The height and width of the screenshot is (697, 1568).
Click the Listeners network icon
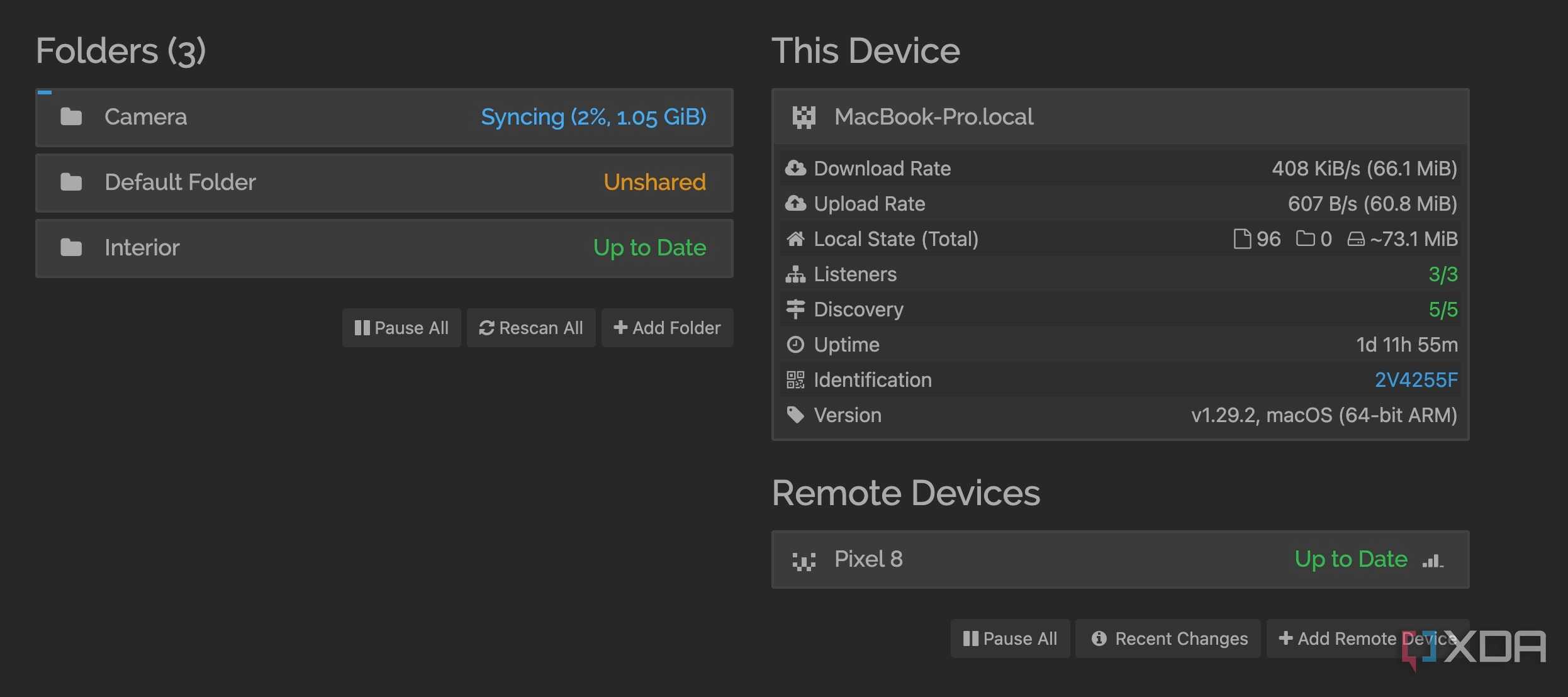[795, 274]
